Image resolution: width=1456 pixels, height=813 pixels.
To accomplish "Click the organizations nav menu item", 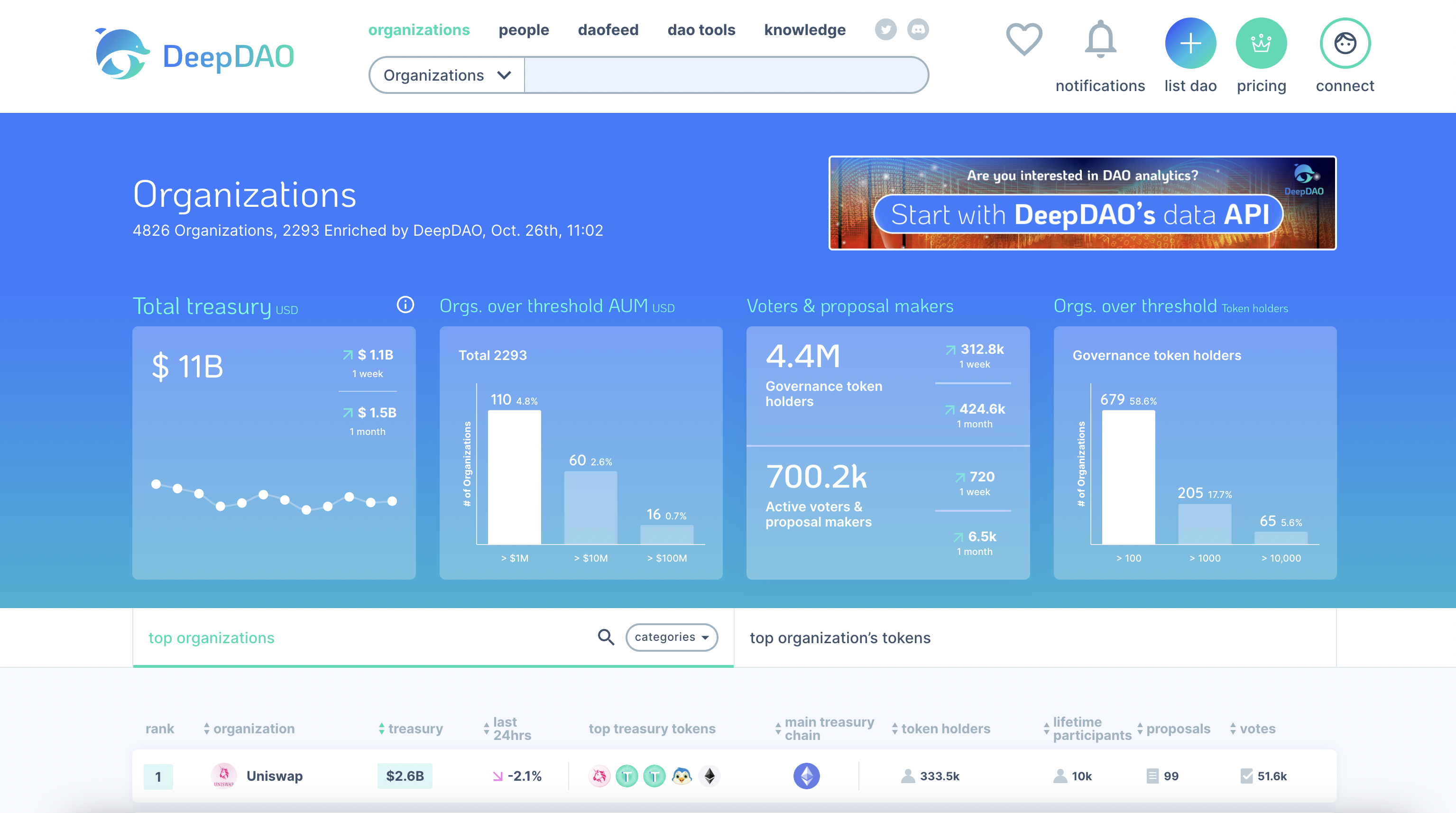I will (x=419, y=29).
